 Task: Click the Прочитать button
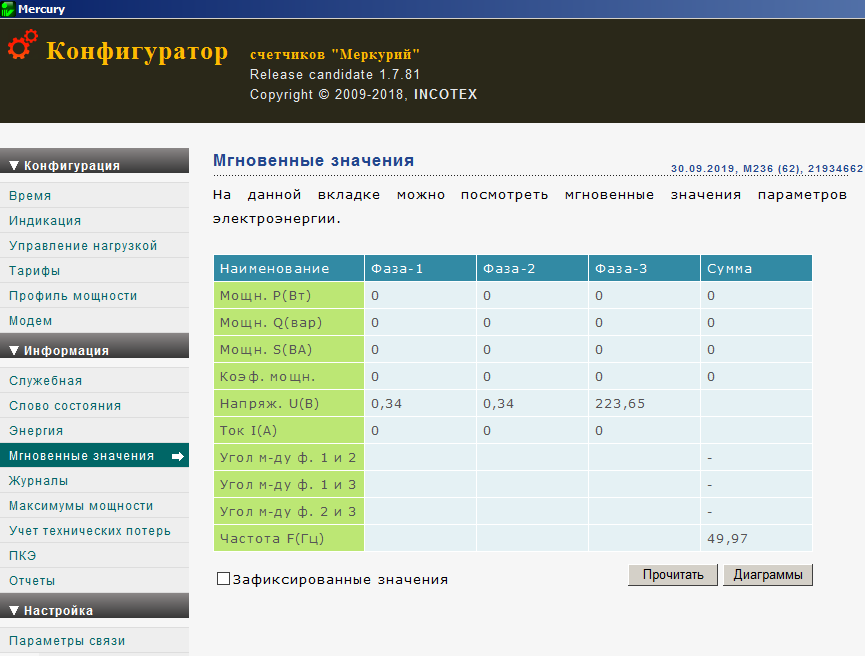(672, 575)
